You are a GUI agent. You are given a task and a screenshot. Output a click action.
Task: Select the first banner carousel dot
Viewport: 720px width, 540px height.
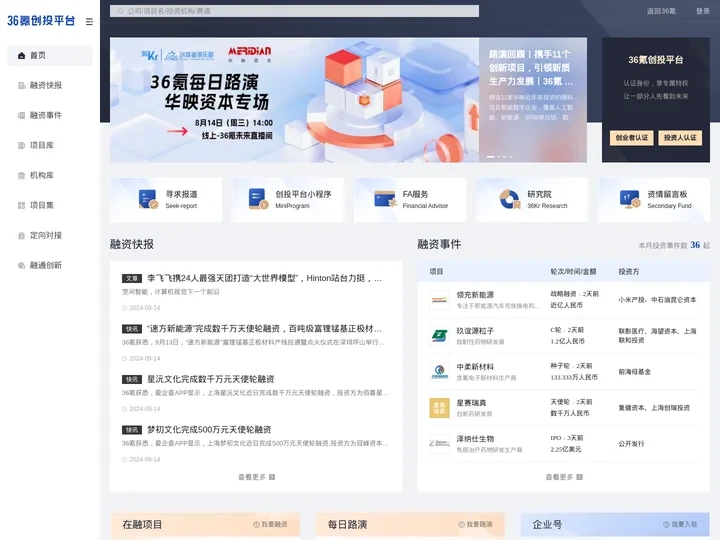pyautogui.click(x=491, y=157)
